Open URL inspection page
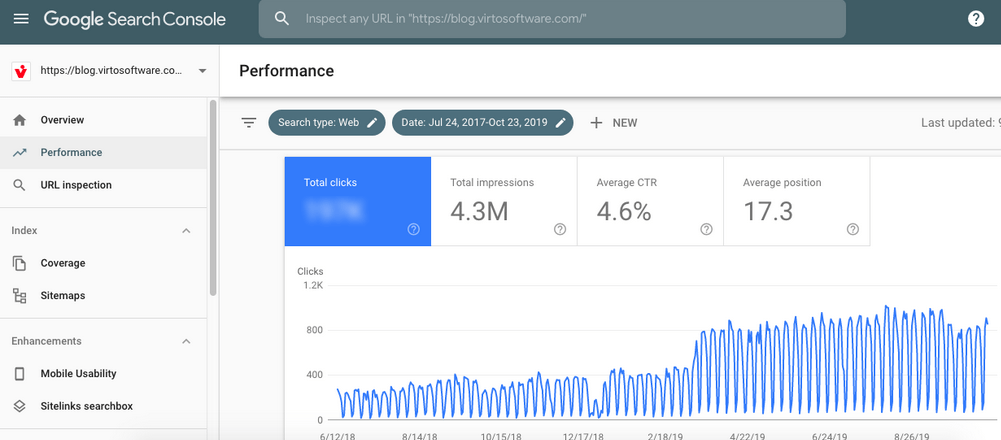 pyautogui.click(x=103, y=185)
